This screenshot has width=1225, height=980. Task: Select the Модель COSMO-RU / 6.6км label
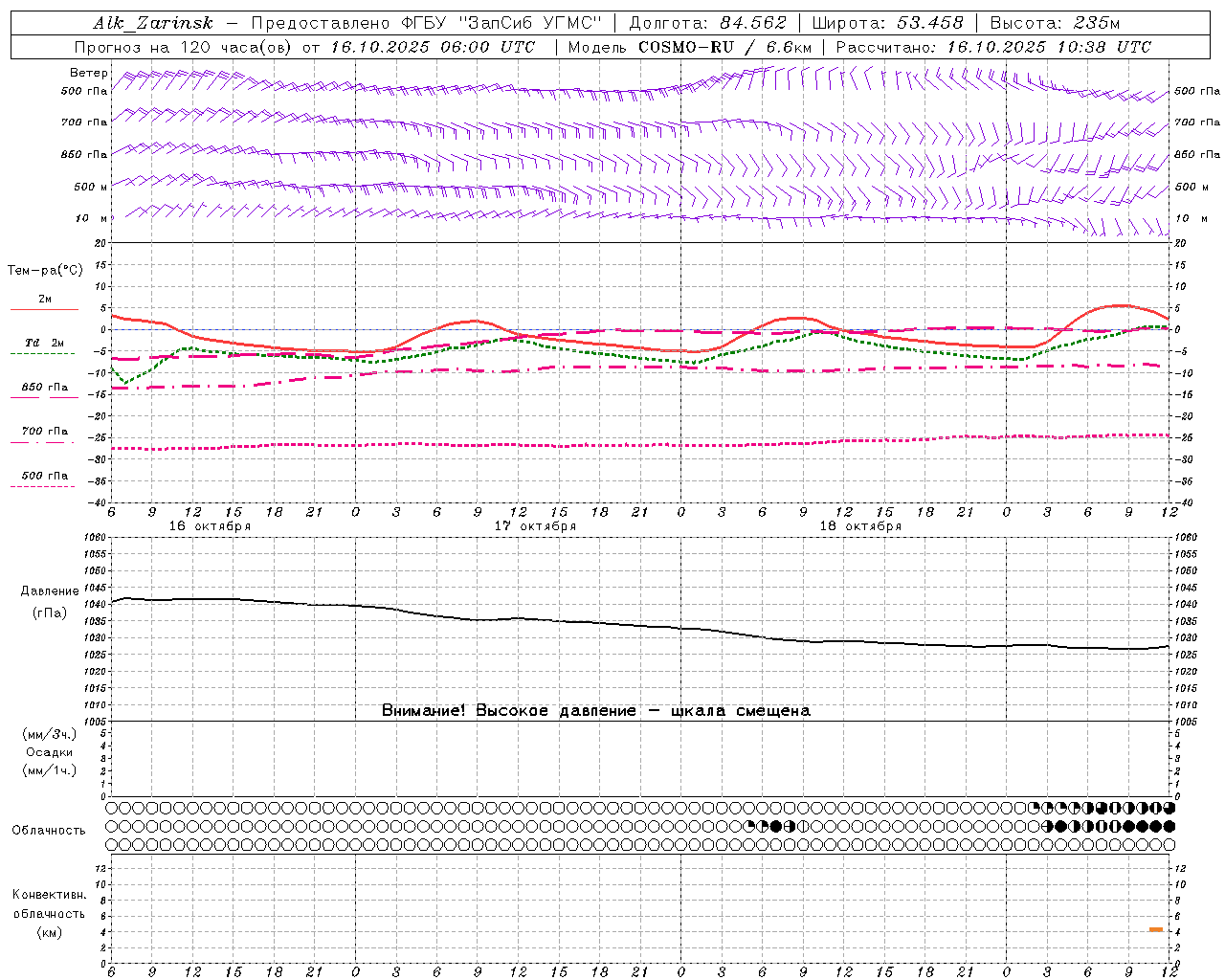pyautogui.click(x=689, y=47)
